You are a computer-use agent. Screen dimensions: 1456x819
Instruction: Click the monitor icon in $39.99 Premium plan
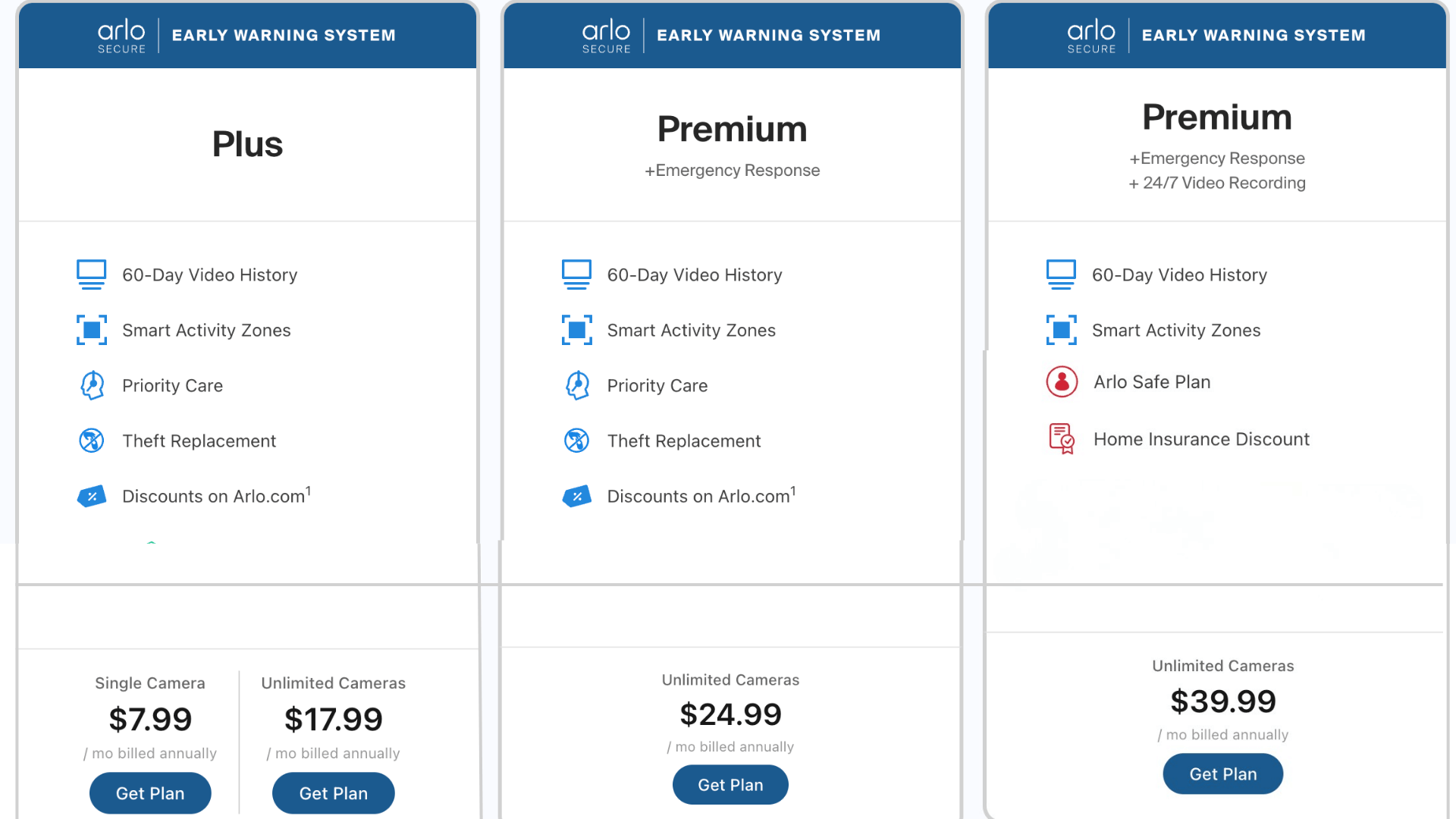(1061, 275)
